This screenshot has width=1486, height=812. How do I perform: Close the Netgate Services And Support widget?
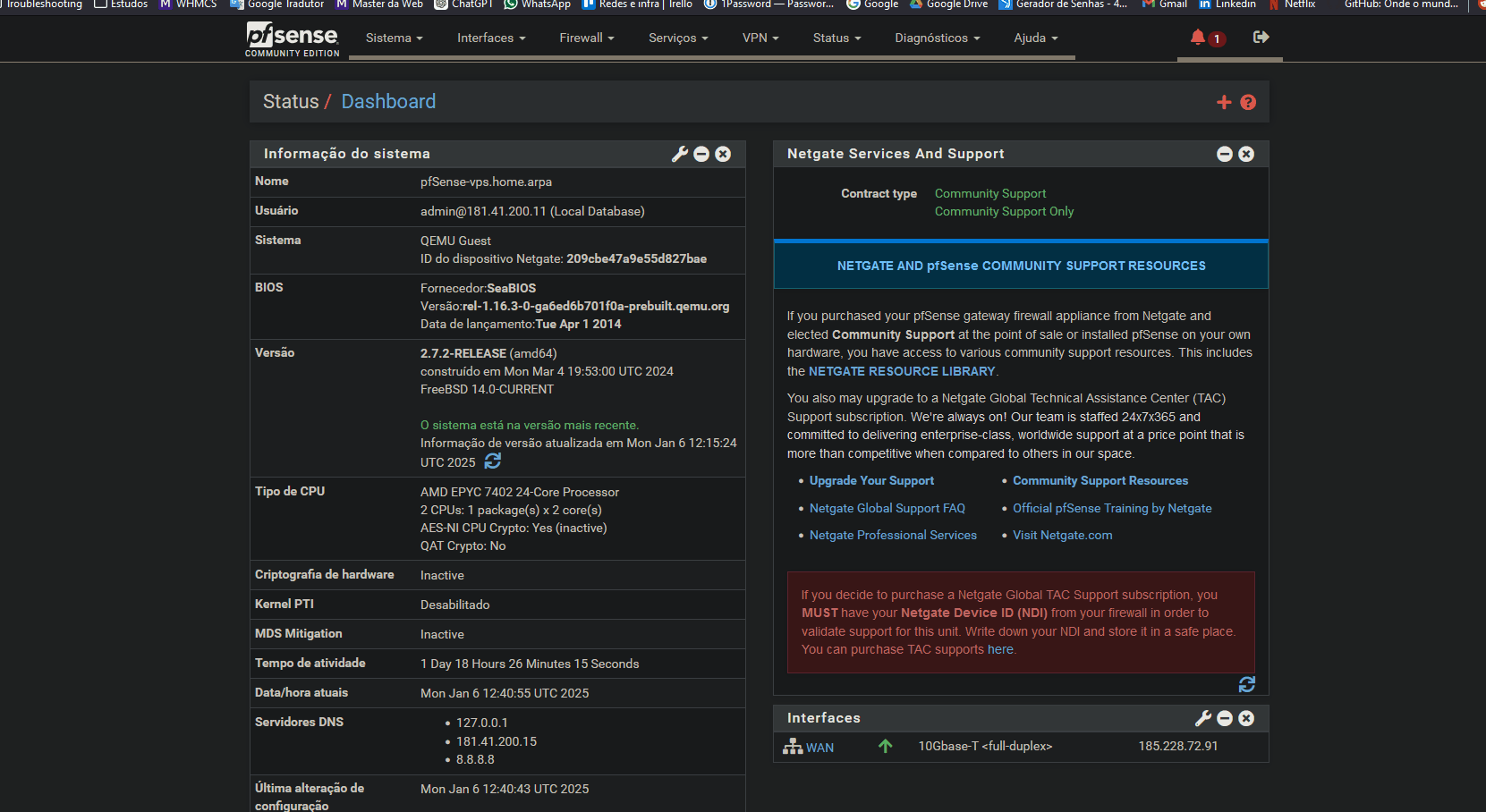click(1246, 154)
